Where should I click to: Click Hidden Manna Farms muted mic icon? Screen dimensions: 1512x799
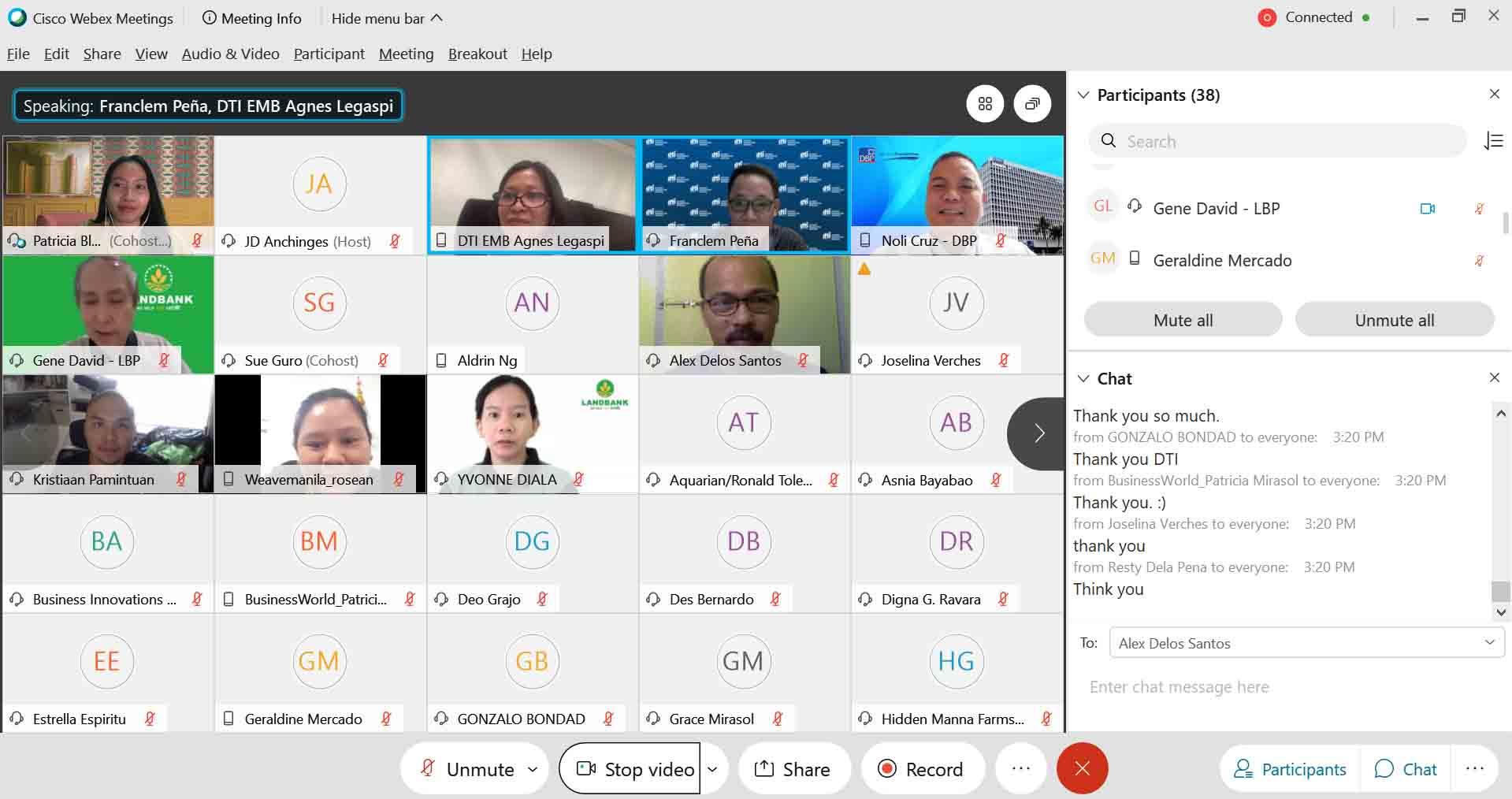1046,719
